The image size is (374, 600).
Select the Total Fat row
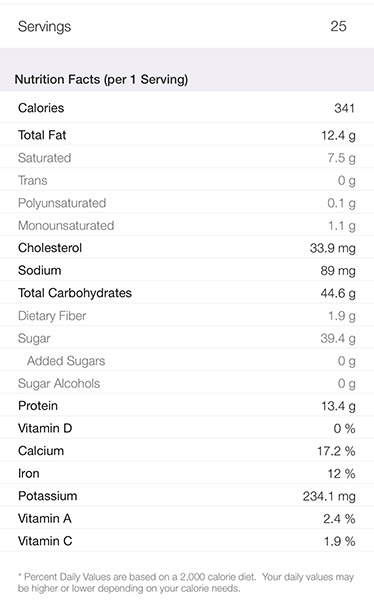(187, 134)
